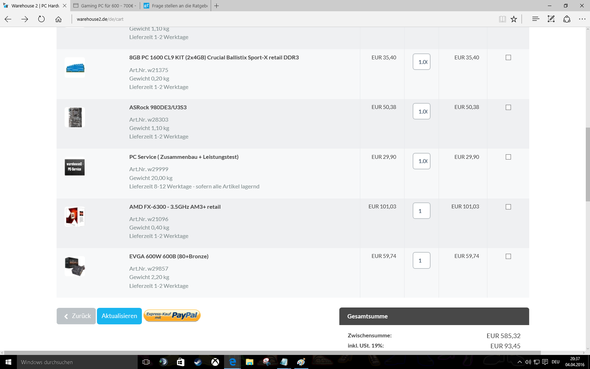Switch to Edge on the taskbar
Screen dimensions: 590x369
pos(233,362)
